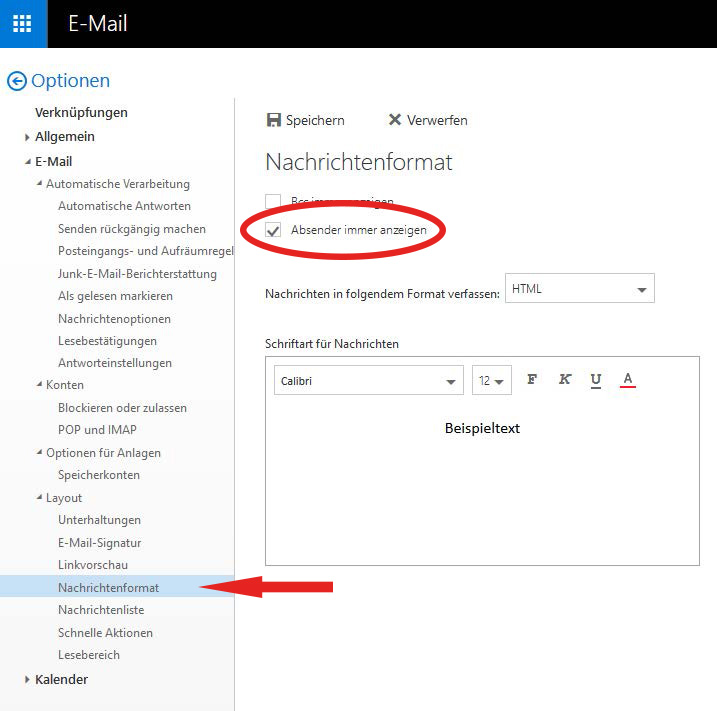Toggle bold formatting (F)
The image size is (717, 711).
tap(532, 379)
